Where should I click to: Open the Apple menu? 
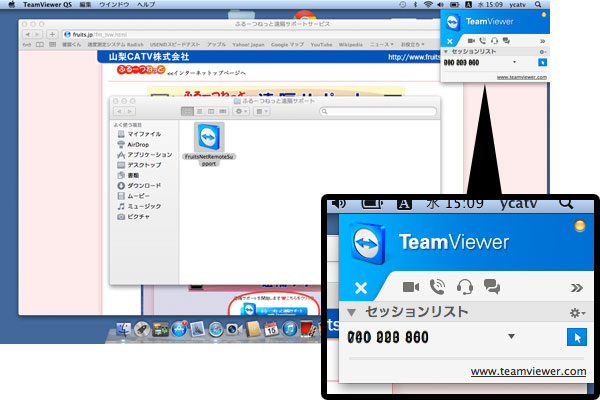pyautogui.click(x=11, y=5)
